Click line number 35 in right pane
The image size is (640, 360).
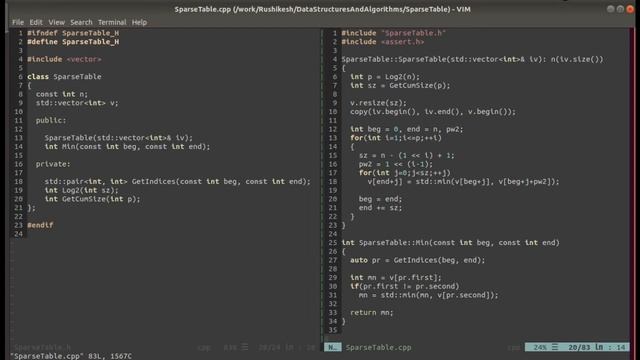pyautogui.click(x=333, y=330)
